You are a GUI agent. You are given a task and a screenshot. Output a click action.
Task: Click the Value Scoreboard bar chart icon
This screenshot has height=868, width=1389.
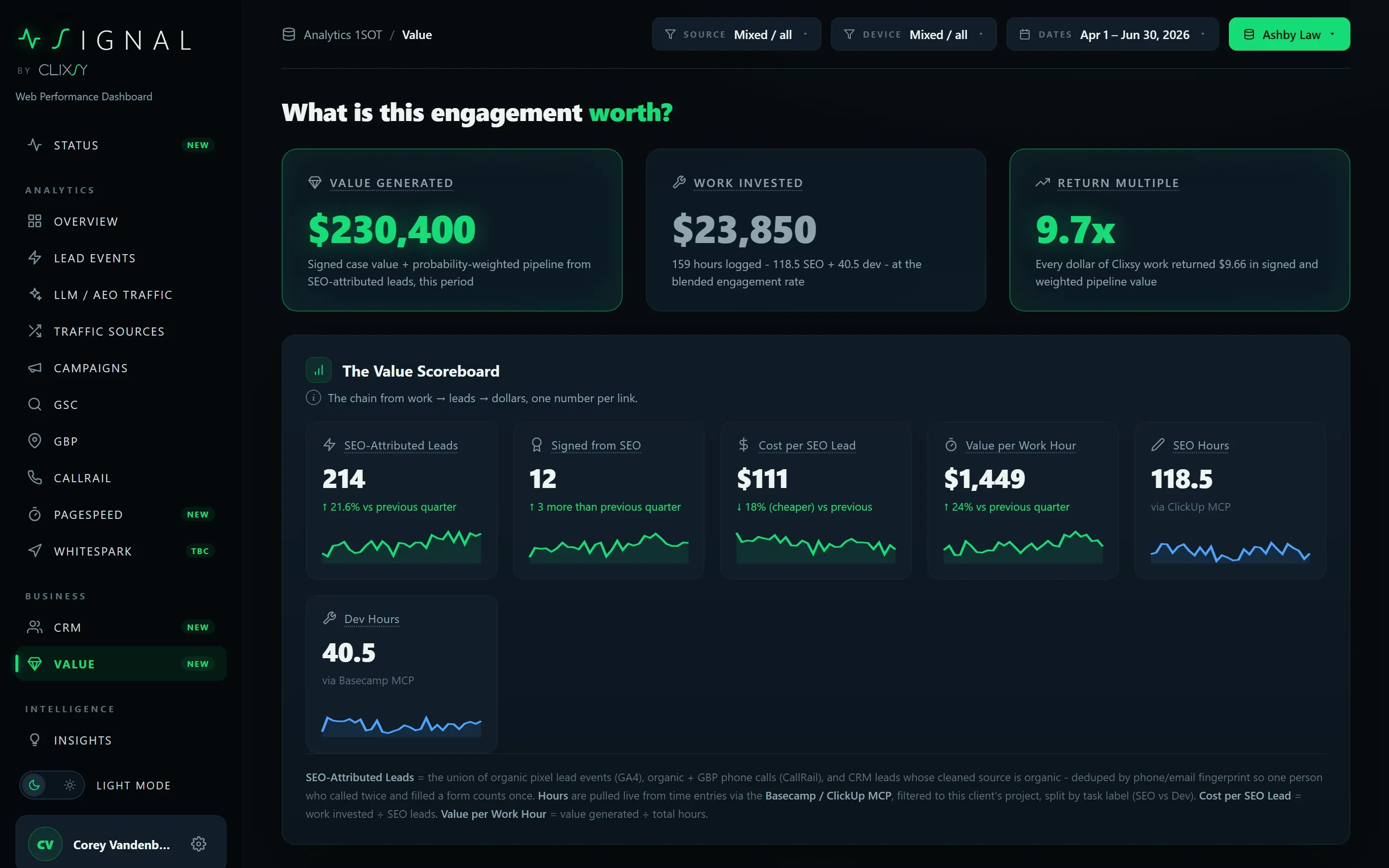coord(318,370)
